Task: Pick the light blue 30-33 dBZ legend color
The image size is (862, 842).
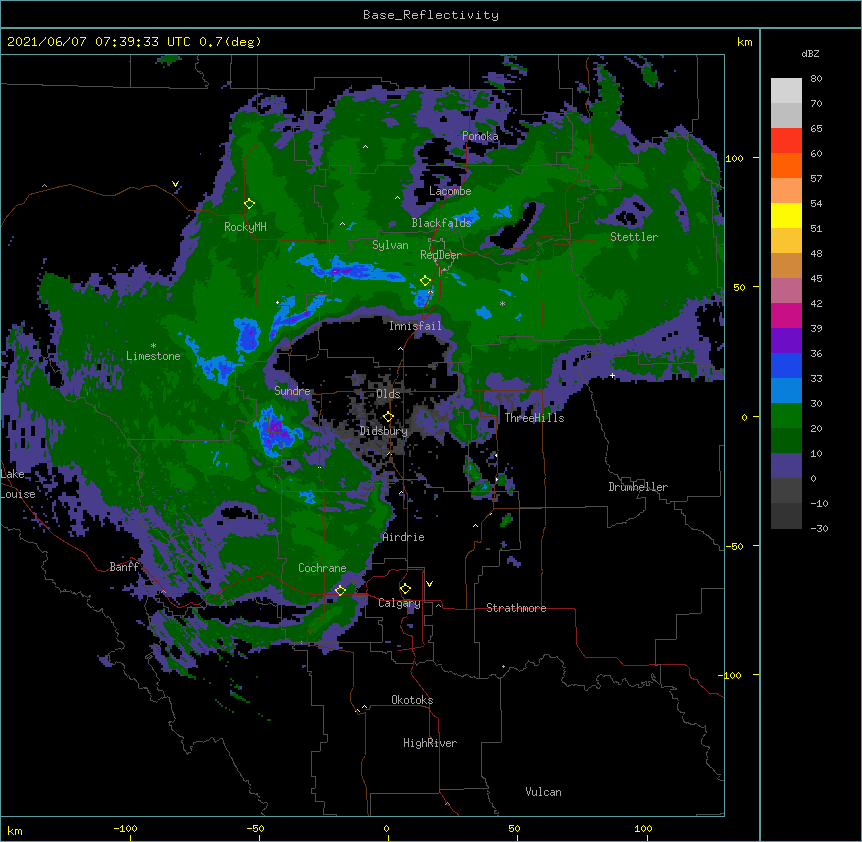Action: (786, 390)
